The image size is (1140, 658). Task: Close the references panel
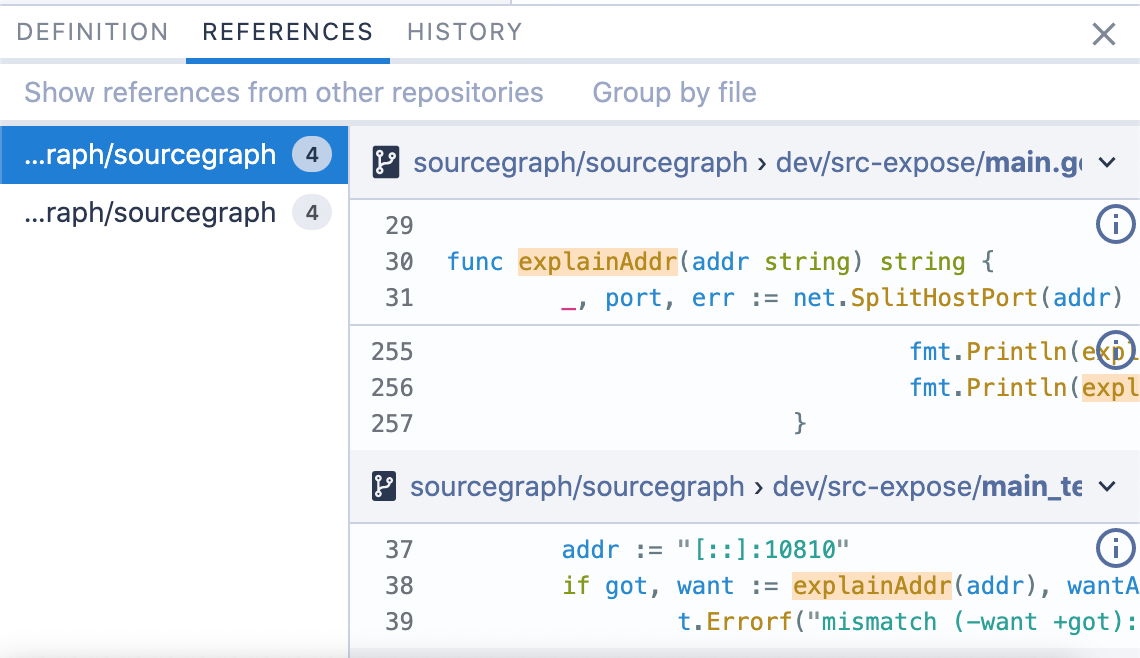(x=1103, y=34)
